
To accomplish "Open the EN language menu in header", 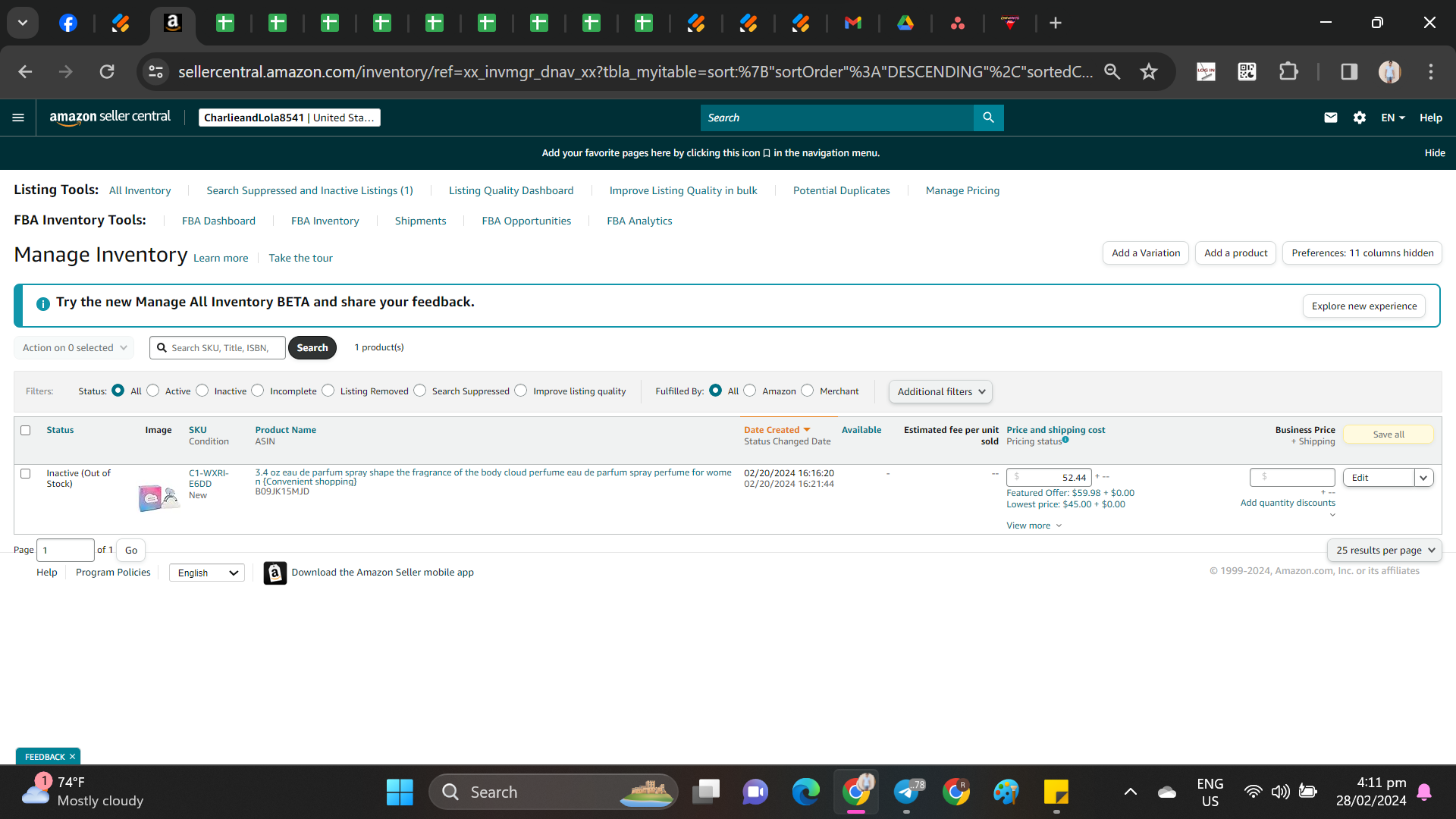I will 1393,118.
